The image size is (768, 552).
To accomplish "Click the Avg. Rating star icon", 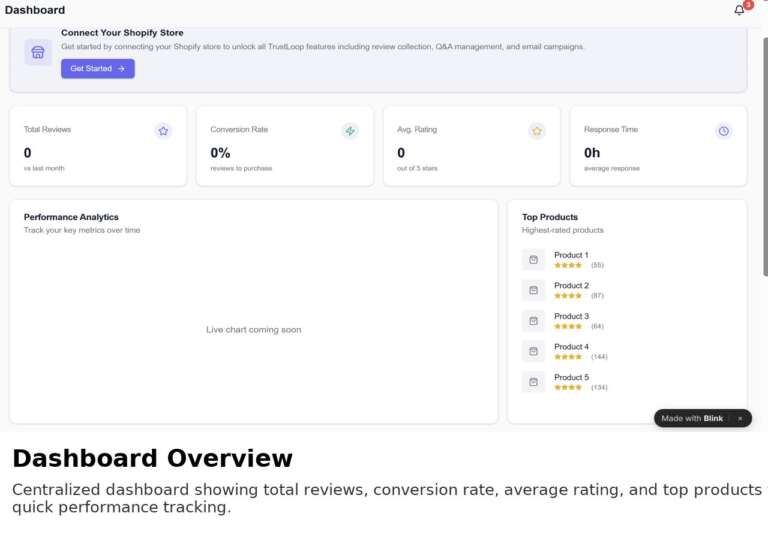I will click(537, 131).
